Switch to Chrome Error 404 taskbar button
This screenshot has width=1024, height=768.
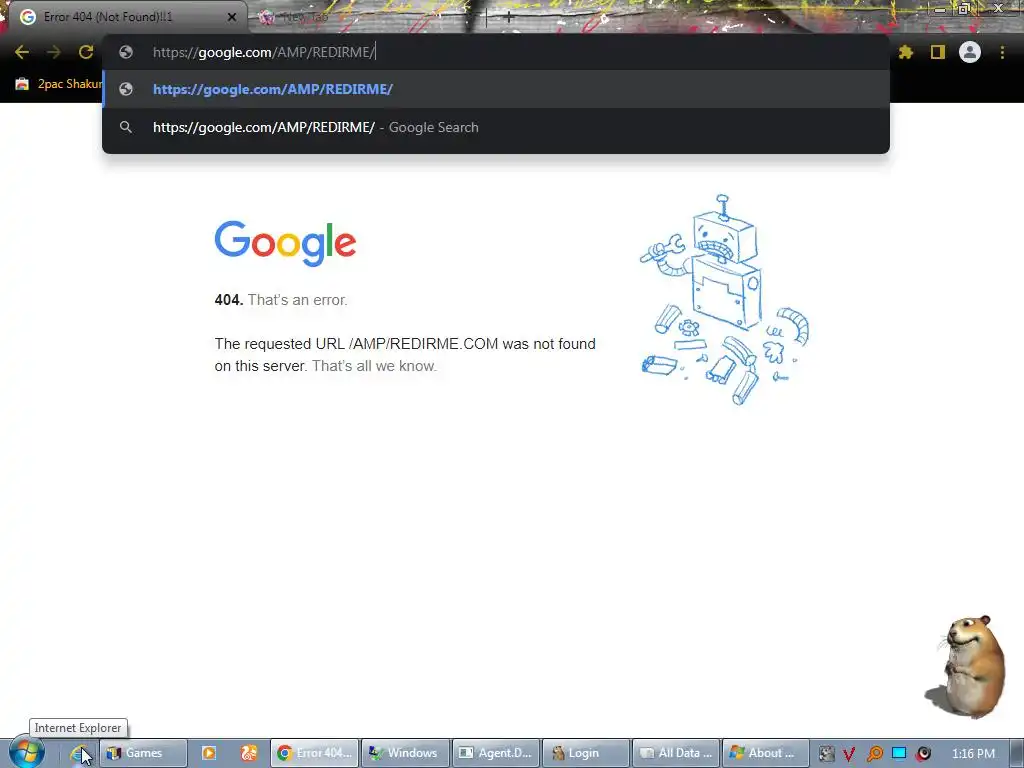(x=315, y=753)
